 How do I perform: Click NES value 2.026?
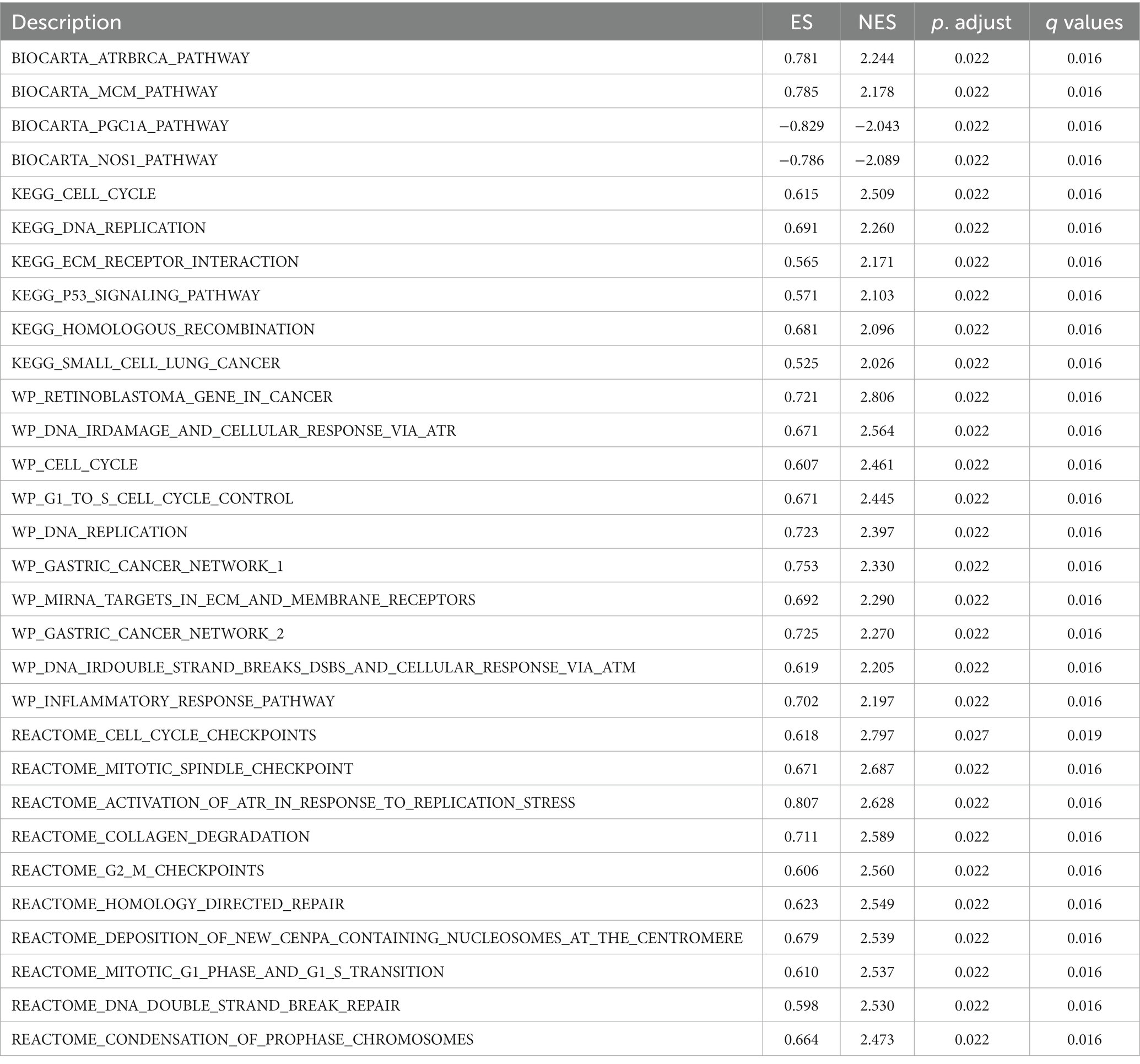click(877, 363)
